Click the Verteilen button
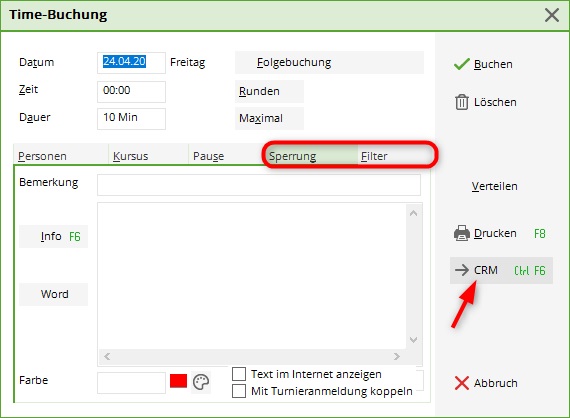570x418 pixels. coord(494,186)
